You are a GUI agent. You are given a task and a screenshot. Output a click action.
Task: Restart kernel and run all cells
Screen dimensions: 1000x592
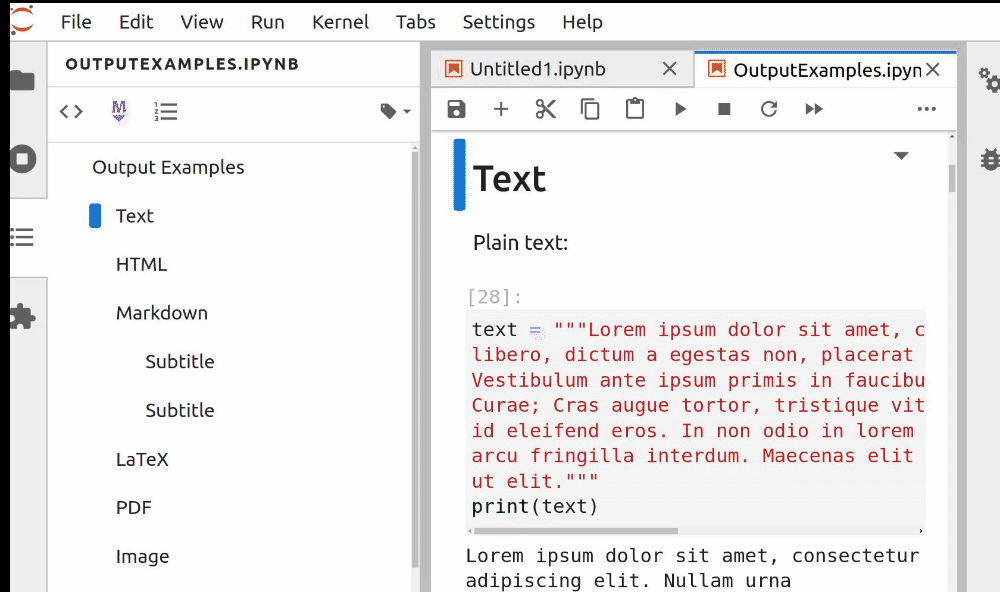(x=814, y=109)
